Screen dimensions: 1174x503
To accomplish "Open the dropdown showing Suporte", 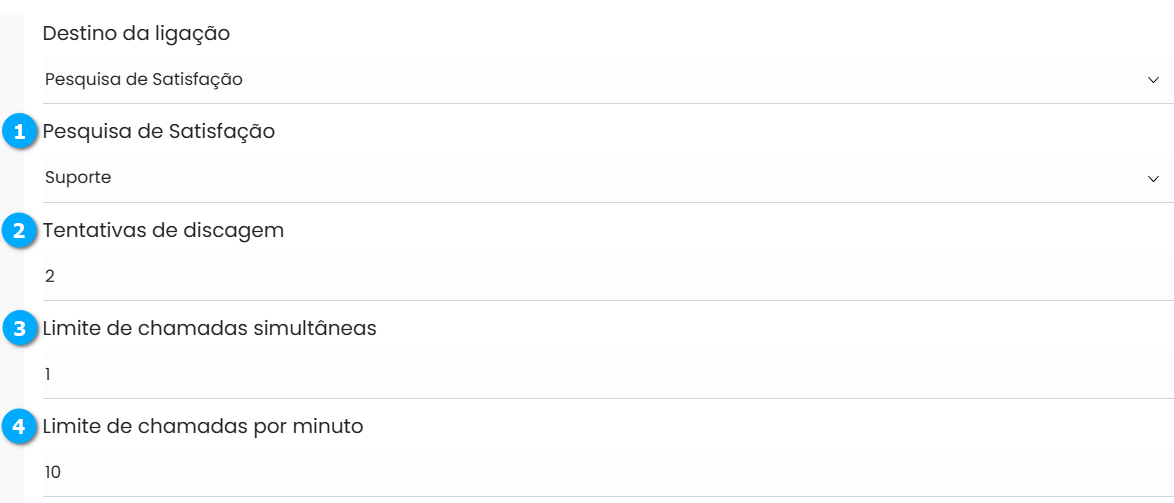I will point(600,178).
